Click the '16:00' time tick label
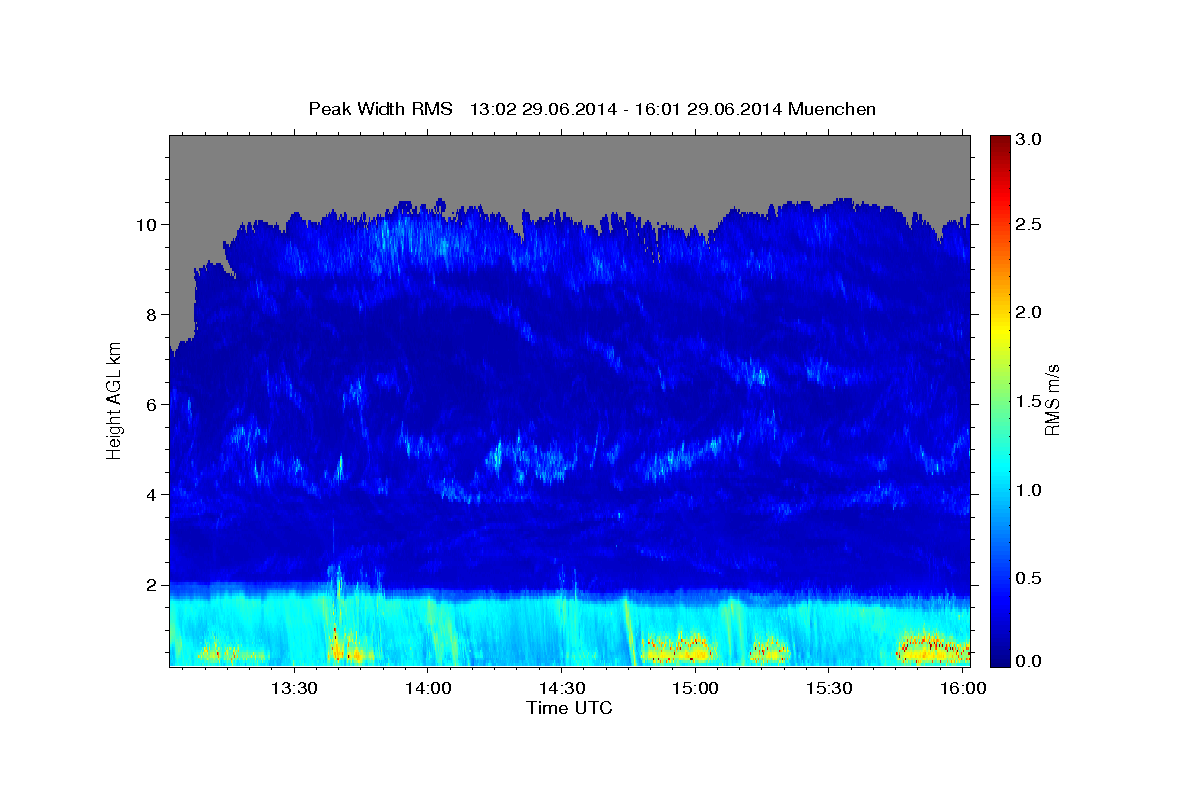Viewport: 1200px width, 800px height. tap(962, 688)
